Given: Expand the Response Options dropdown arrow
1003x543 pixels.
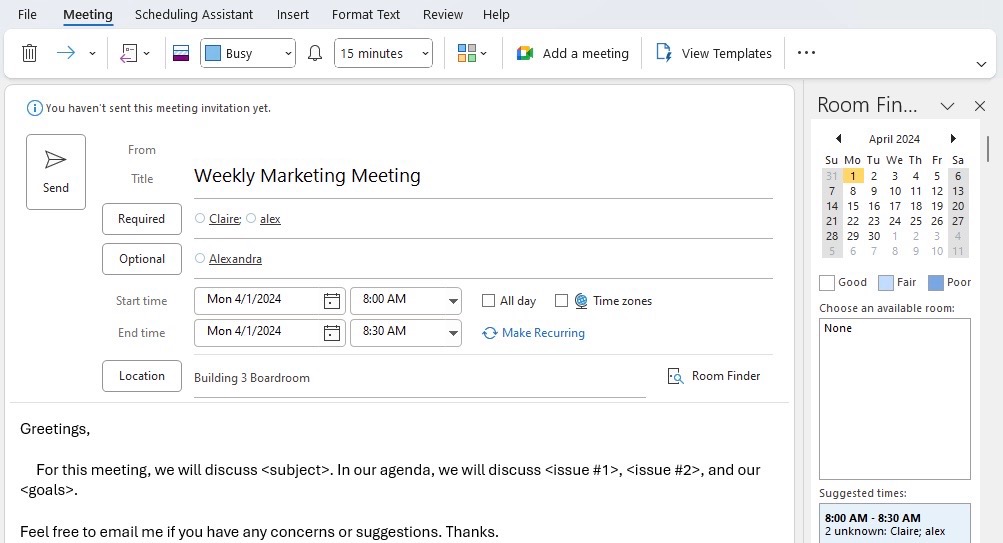Looking at the screenshot, I should [146, 54].
